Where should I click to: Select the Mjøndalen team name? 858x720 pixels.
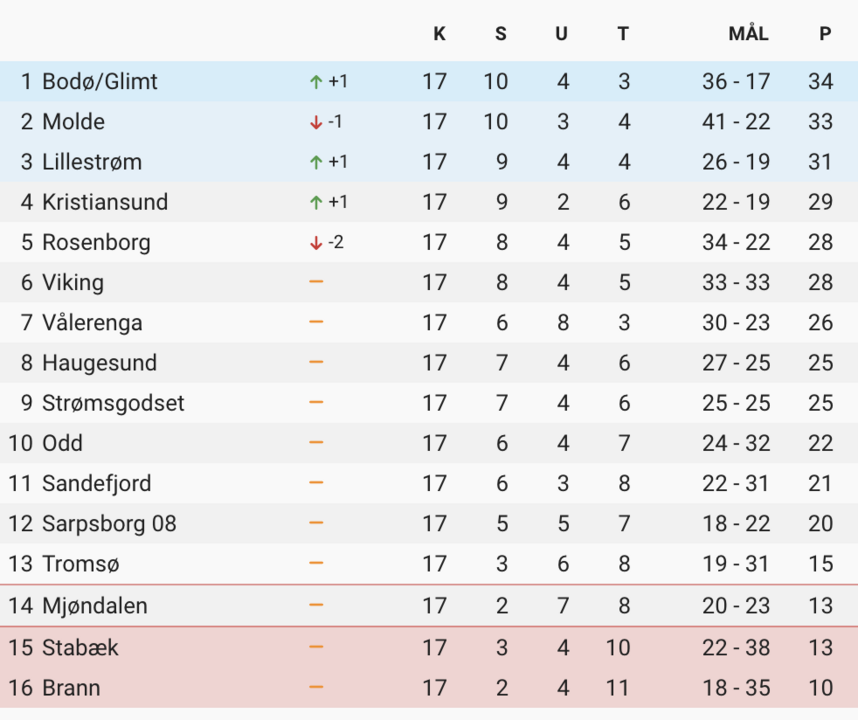point(95,605)
